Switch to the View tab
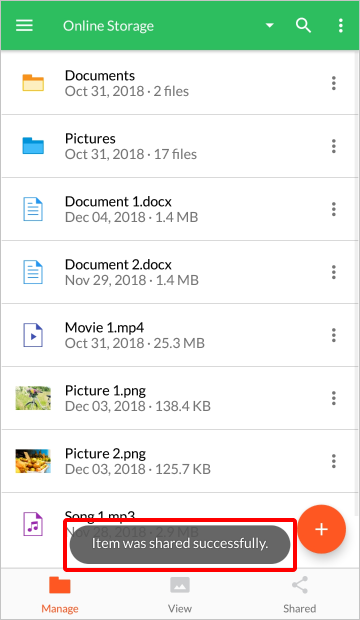This screenshot has height=620, width=360. 180,595
